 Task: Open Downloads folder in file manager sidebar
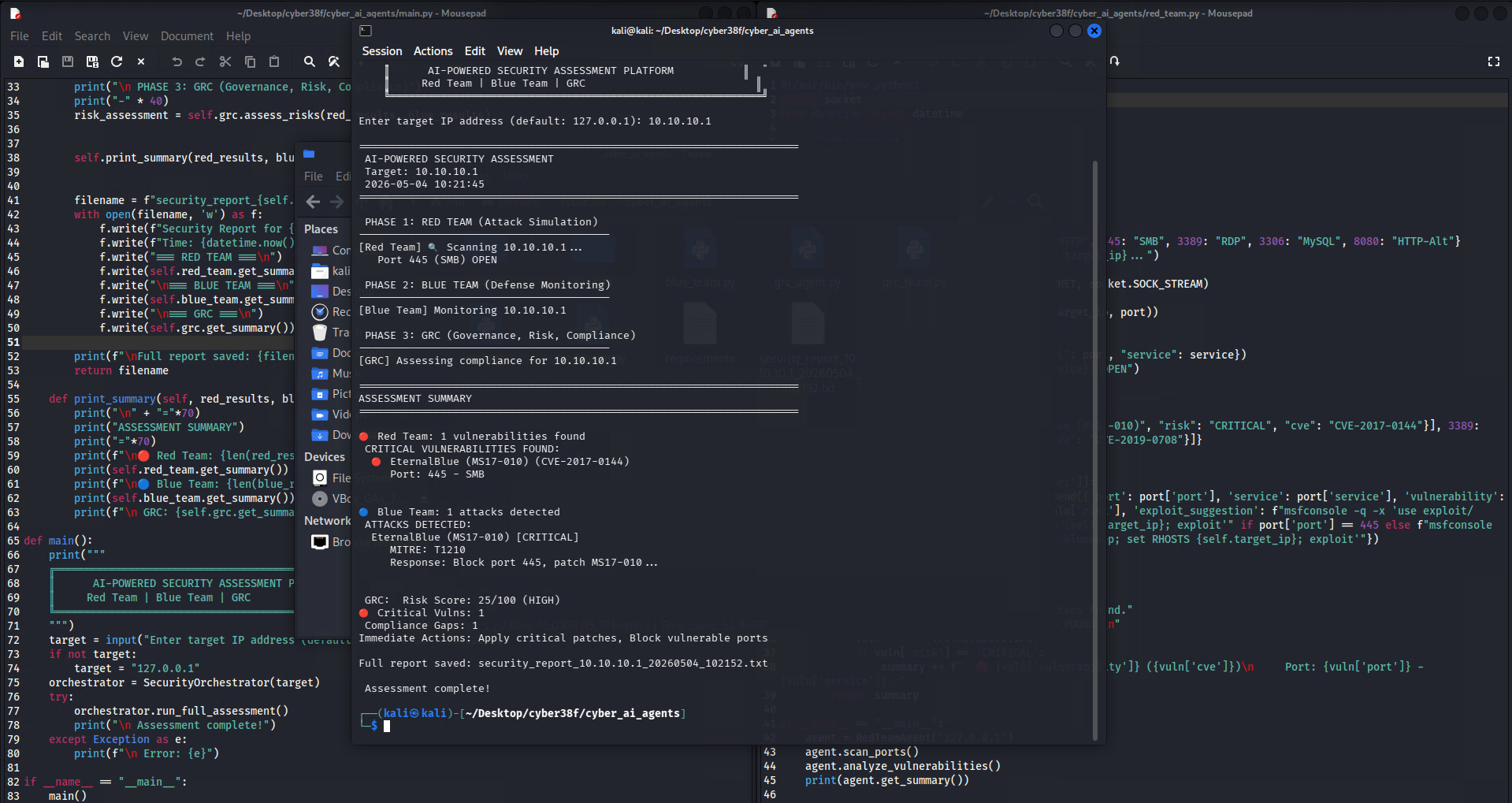tap(331, 435)
